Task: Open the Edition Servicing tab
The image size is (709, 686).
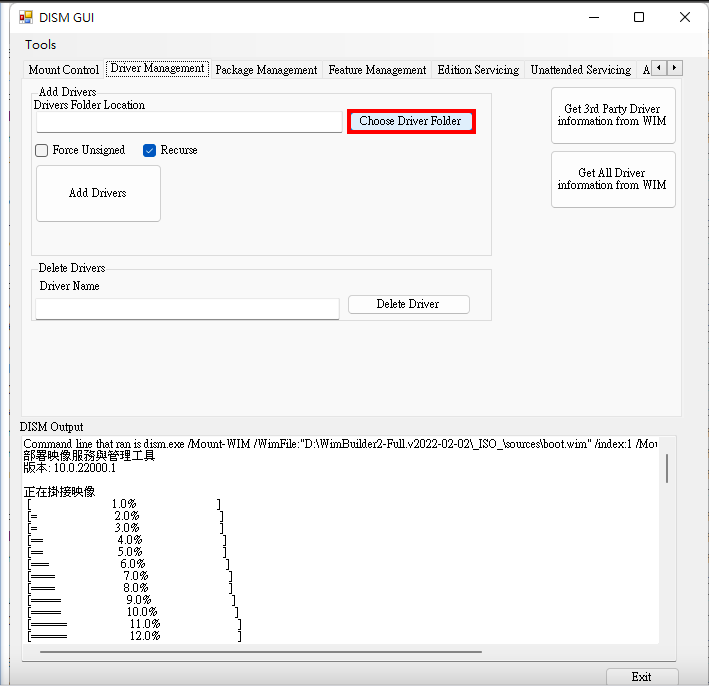Action: pyautogui.click(x=478, y=70)
